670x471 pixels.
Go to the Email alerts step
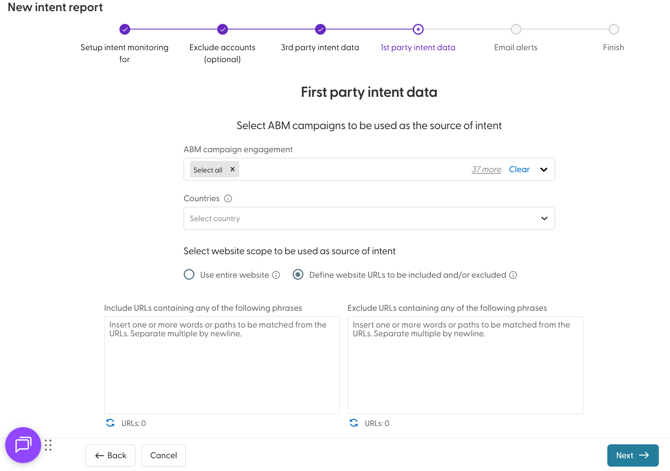516,30
